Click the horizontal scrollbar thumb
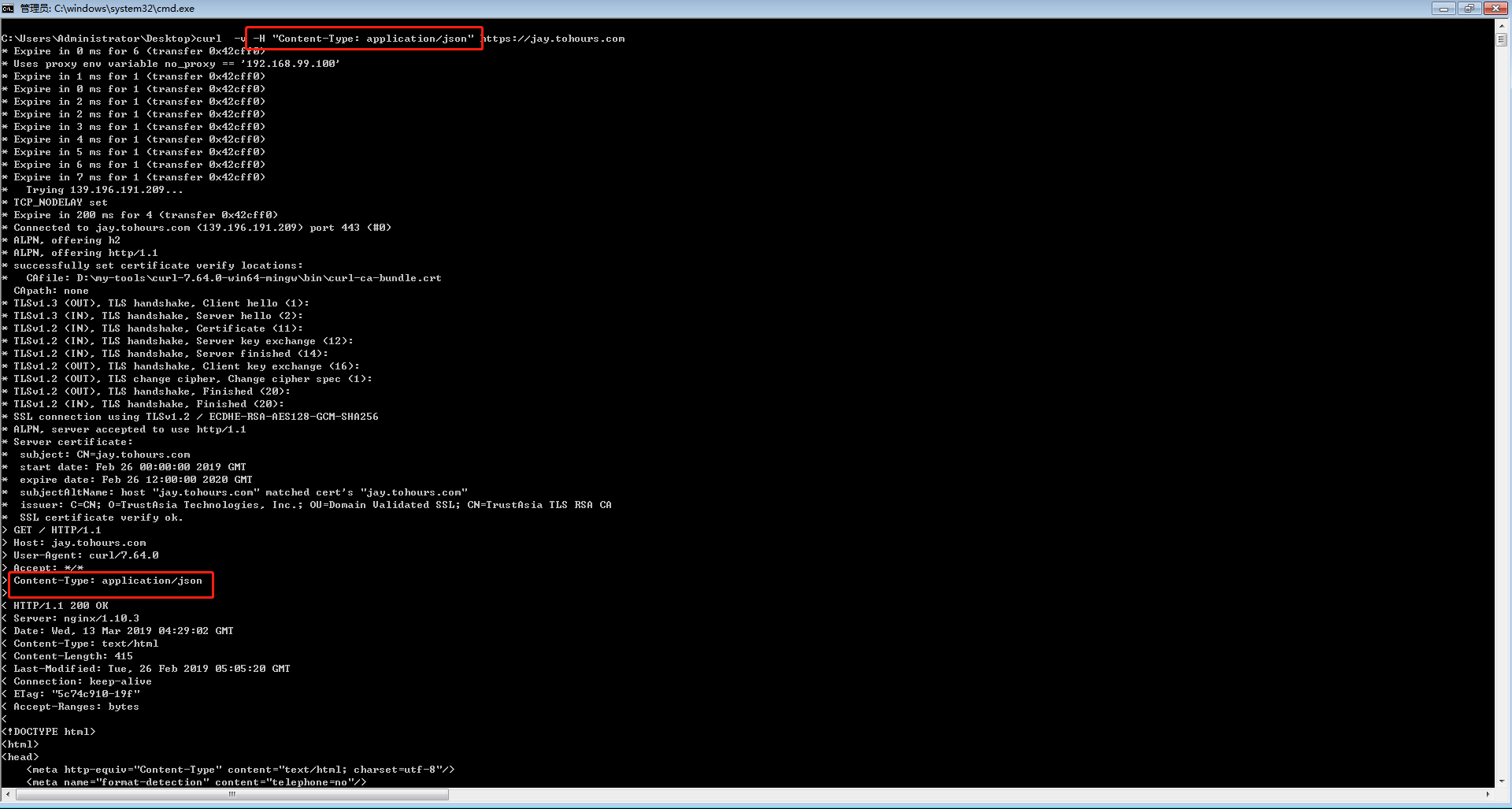 coord(232,794)
